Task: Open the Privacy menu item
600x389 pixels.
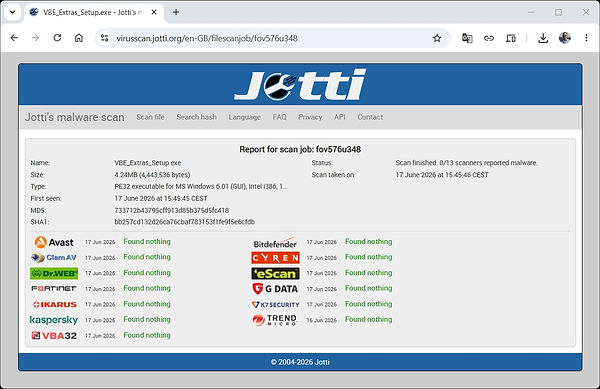Action: [310, 117]
